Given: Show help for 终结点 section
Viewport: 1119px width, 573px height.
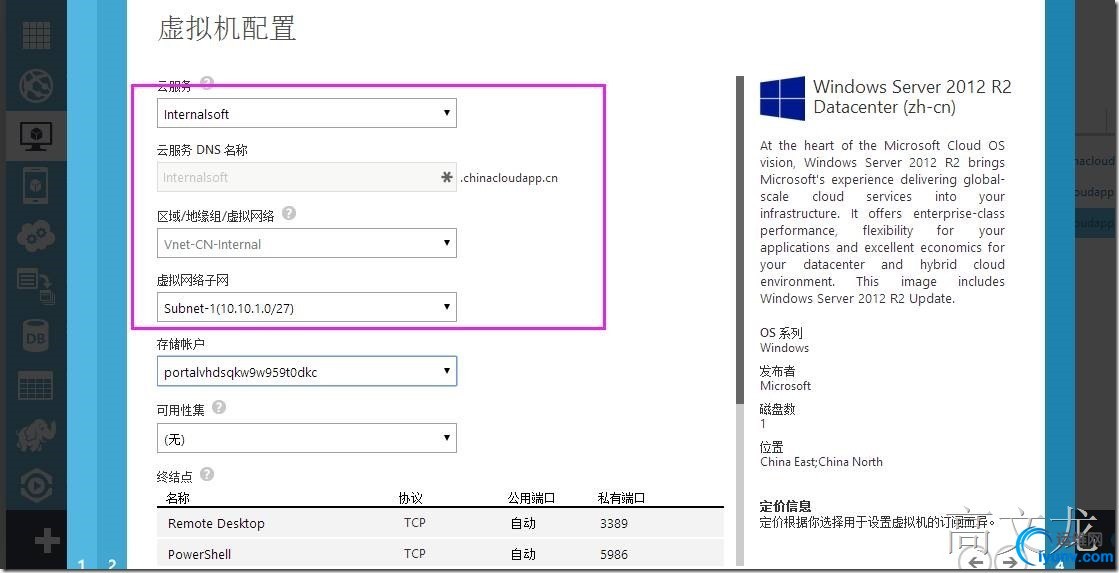Looking at the screenshot, I should click(x=207, y=474).
